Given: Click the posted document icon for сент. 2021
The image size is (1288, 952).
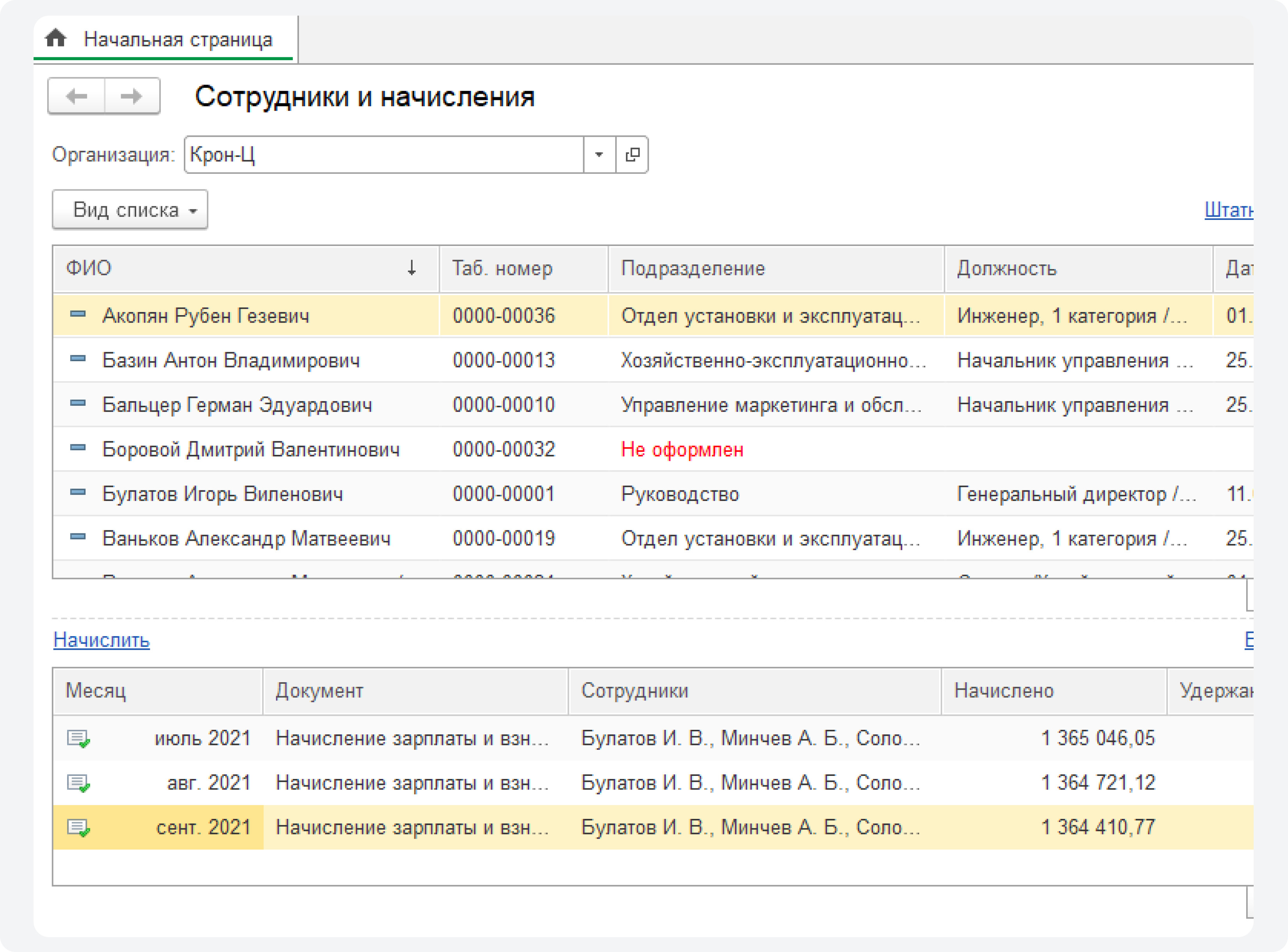Looking at the screenshot, I should coord(78,827).
